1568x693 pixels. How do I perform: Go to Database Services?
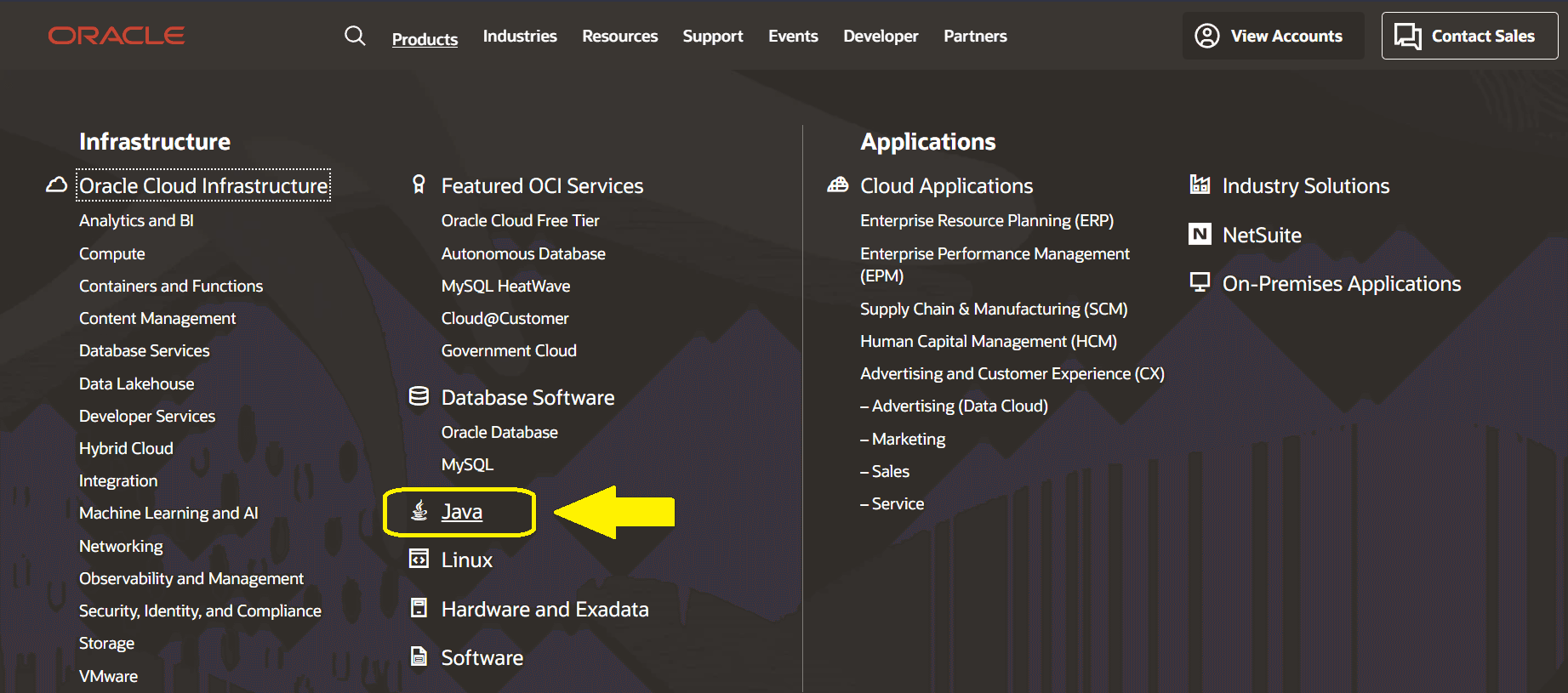click(144, 350)
